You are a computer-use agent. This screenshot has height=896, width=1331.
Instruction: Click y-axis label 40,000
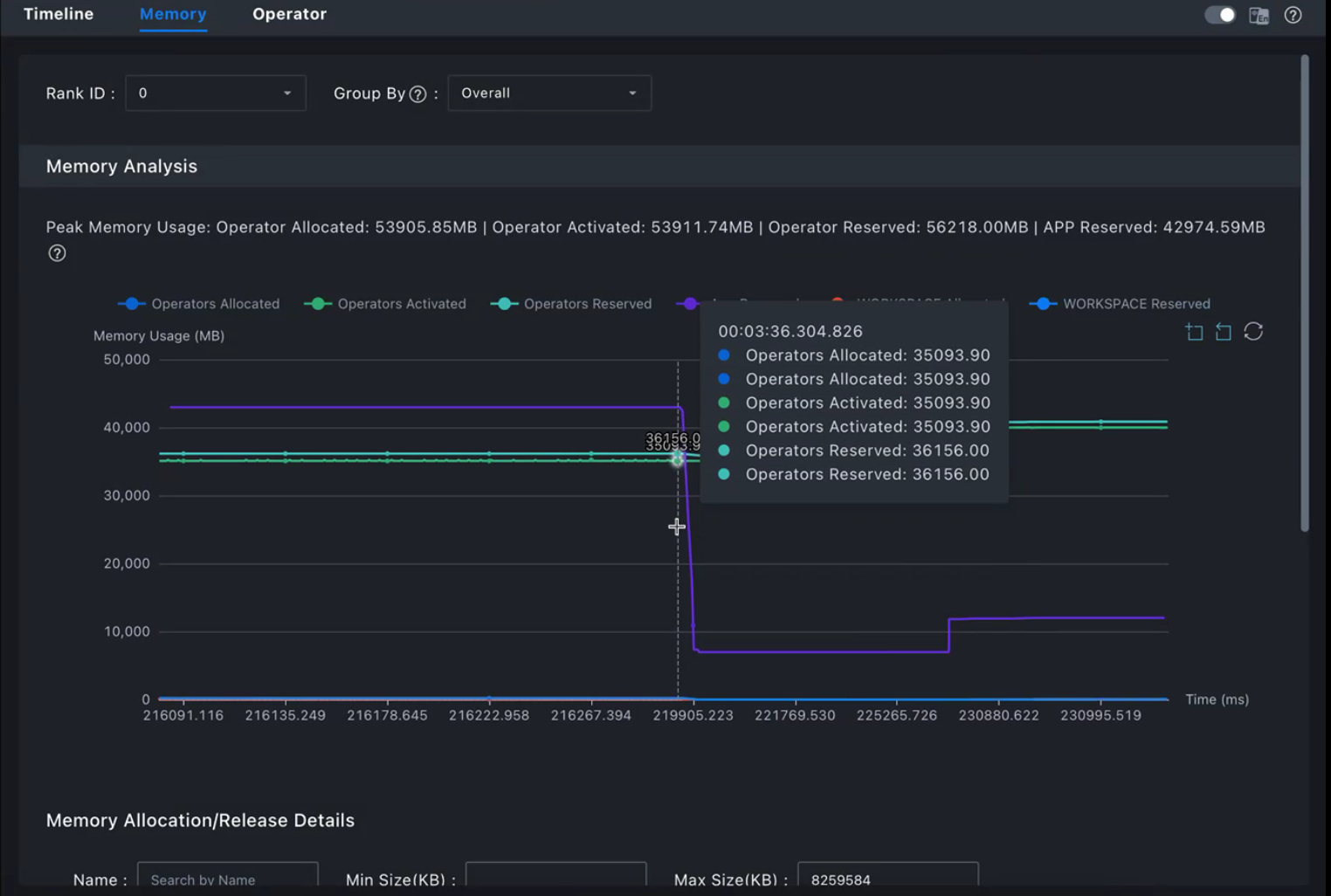tap(127, 427)
